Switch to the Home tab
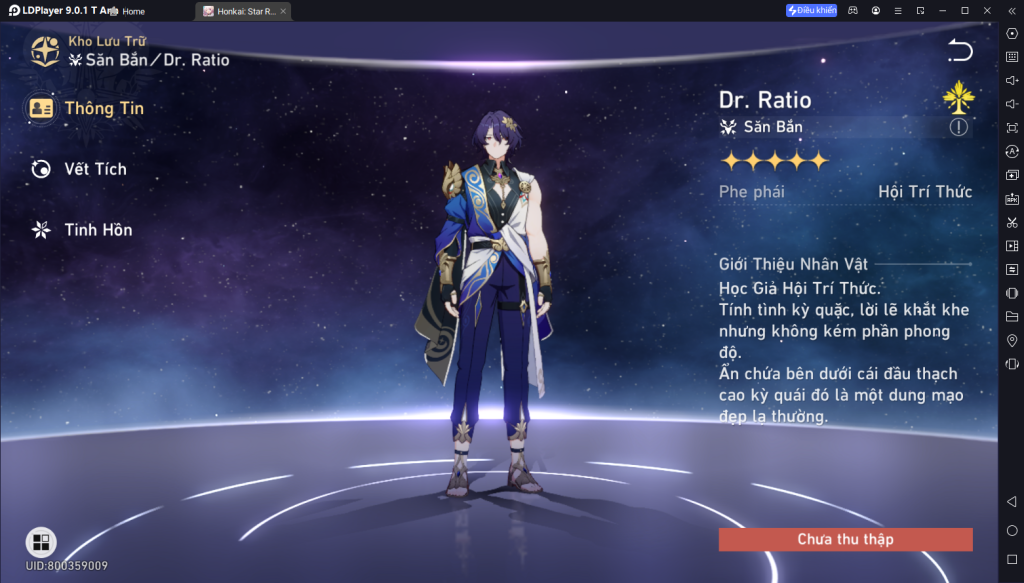This screenshot has height=583, width=1024. click(129, 11)
